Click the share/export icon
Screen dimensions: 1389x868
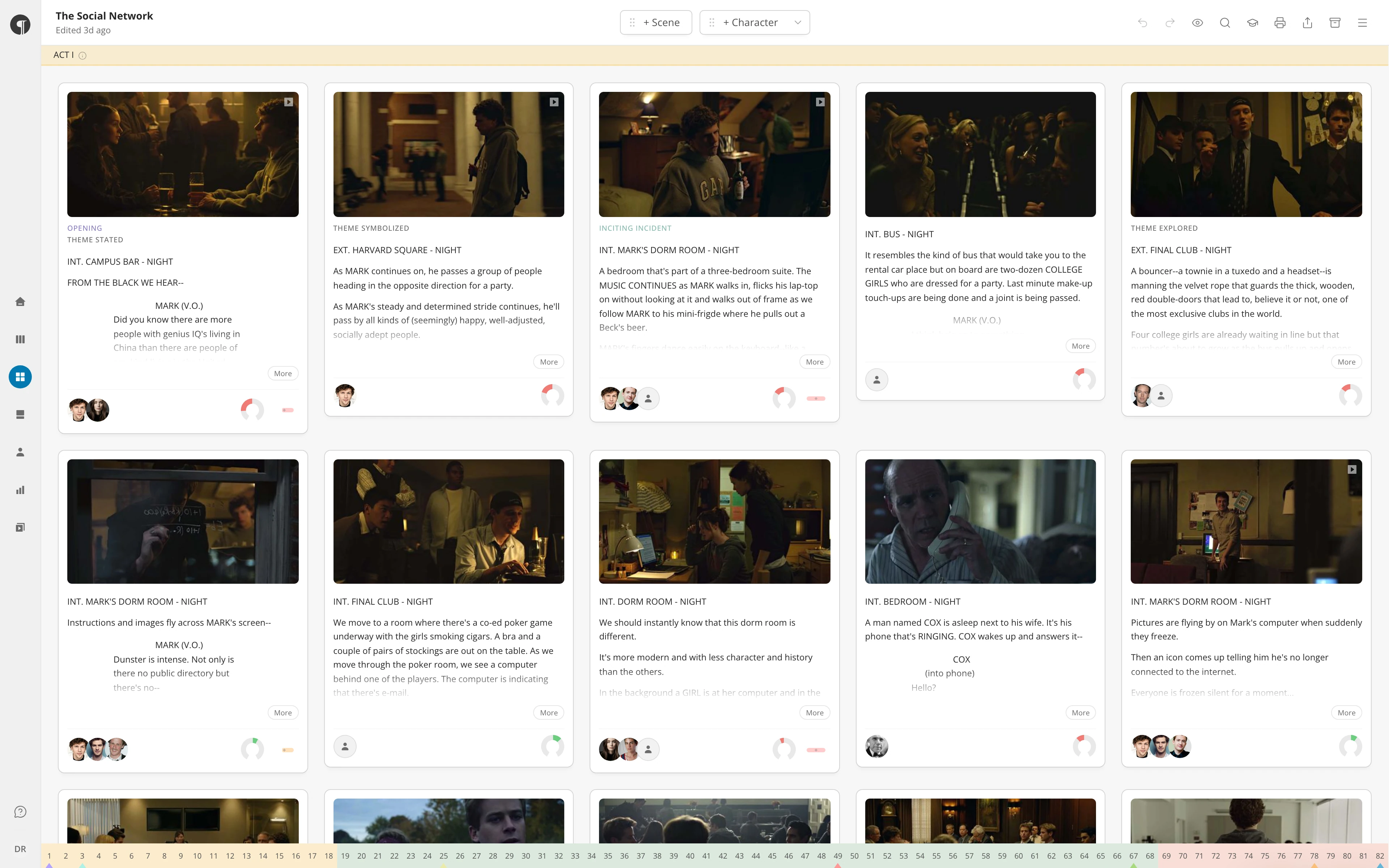tap(1308, 23)
